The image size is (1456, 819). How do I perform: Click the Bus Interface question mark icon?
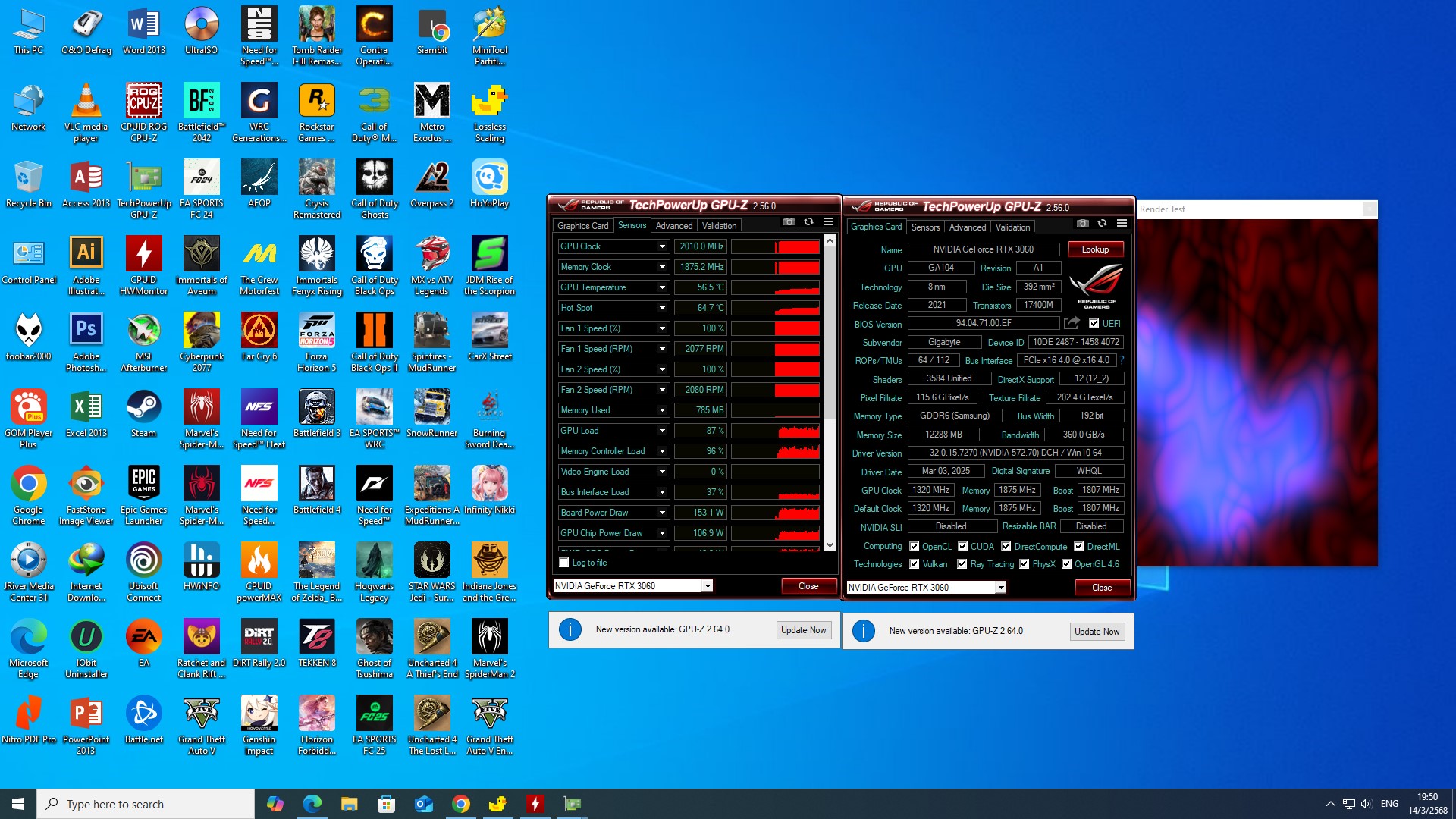(1122, 360)
